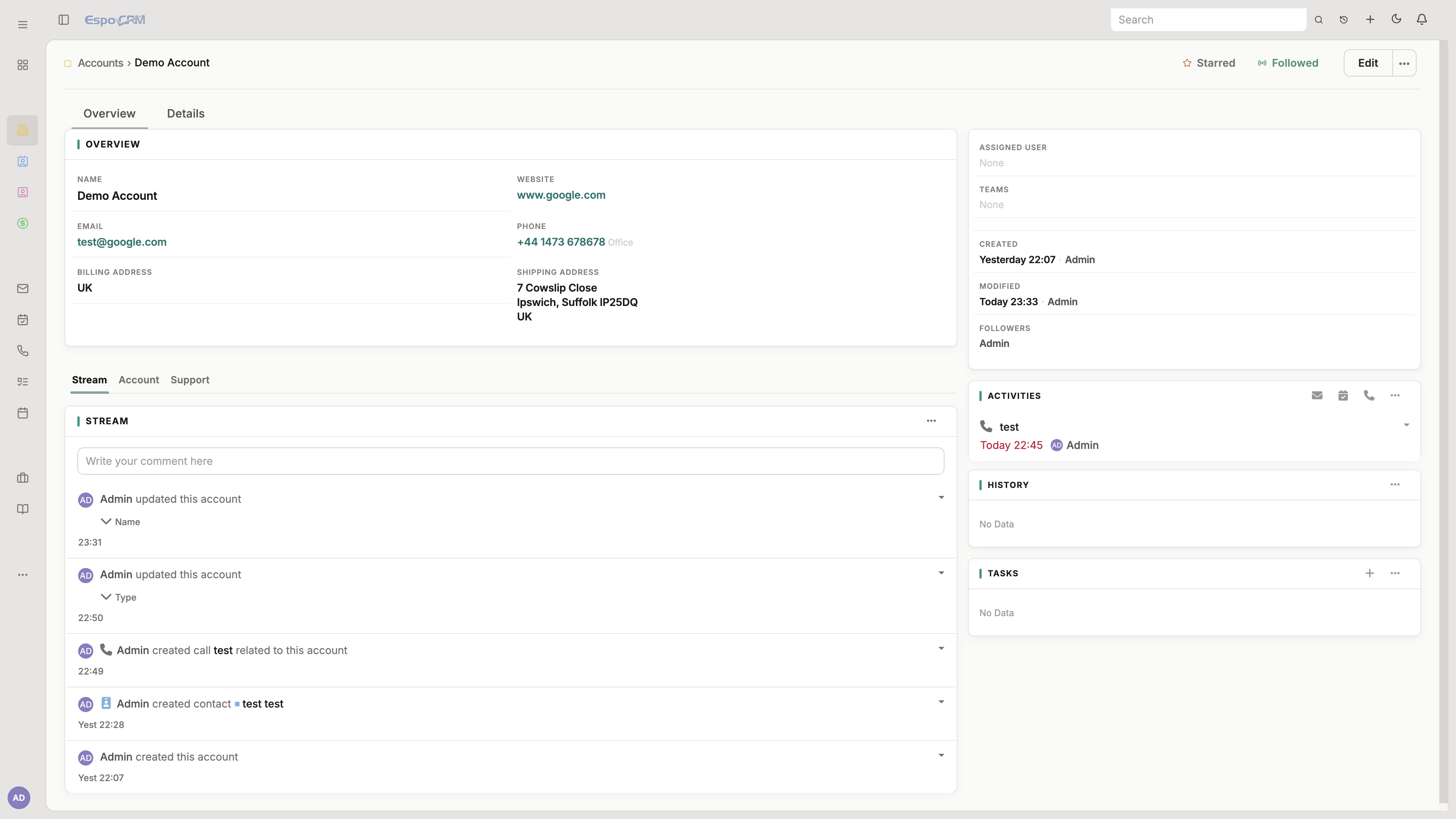Toggle the side panel layout icon
Image resolution: width=1456 pixels, height=819 pixels.
(64, 20)
